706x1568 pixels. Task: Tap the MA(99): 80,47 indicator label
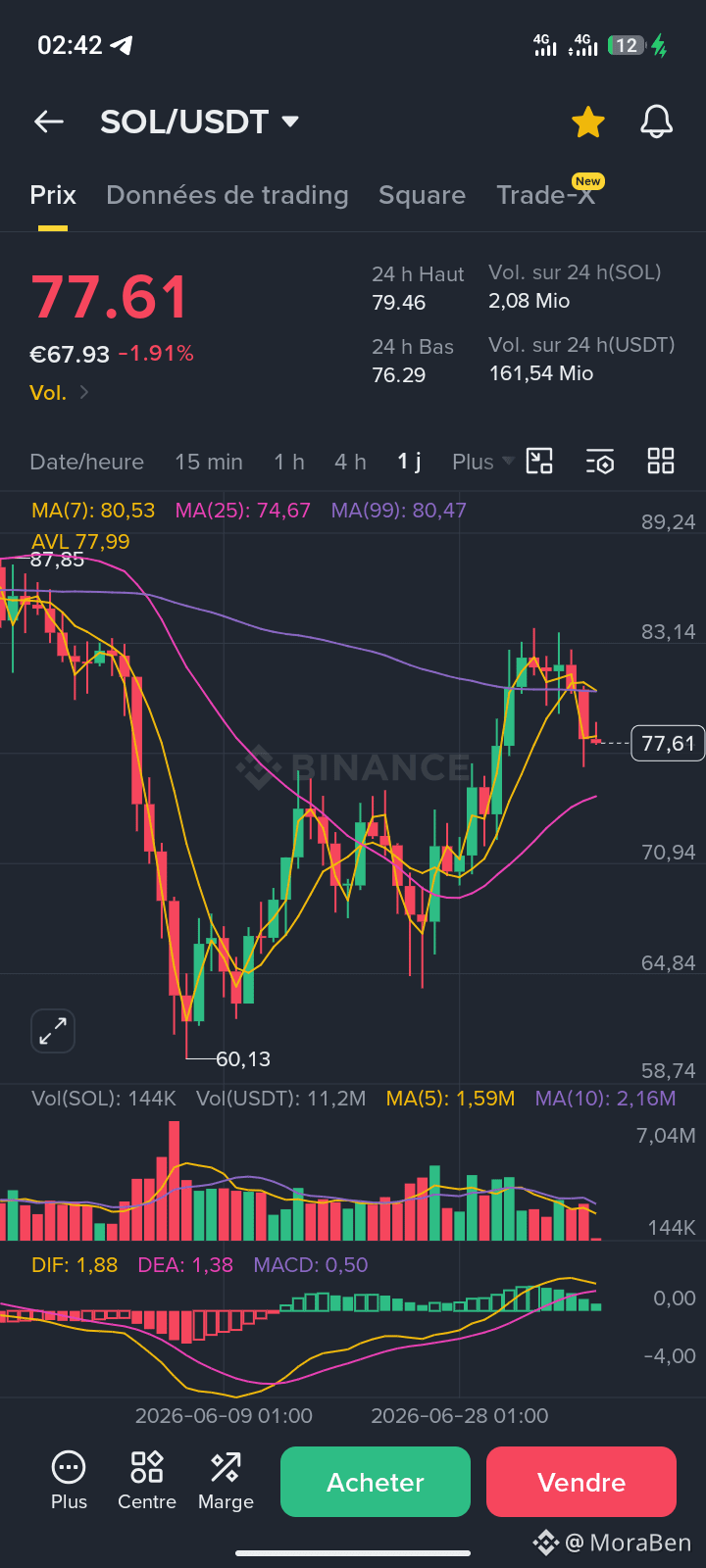(398, 510)
